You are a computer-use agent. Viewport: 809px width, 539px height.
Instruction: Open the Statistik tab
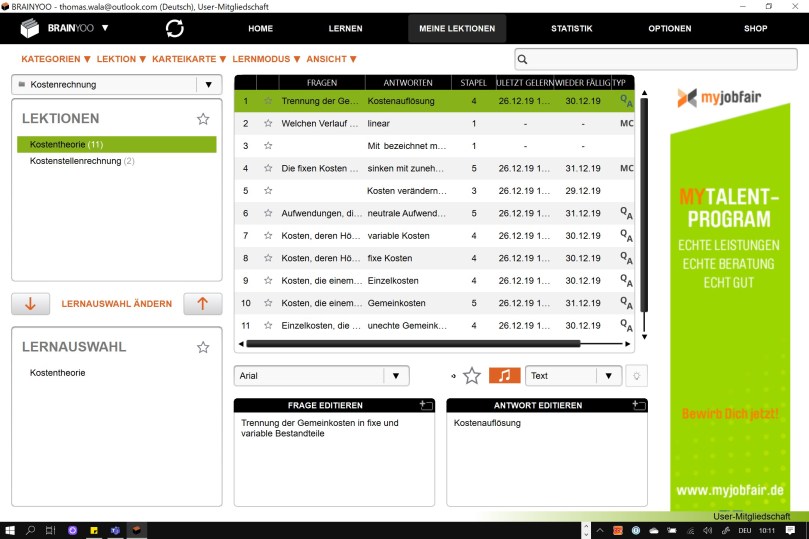(x=571, y=29)
